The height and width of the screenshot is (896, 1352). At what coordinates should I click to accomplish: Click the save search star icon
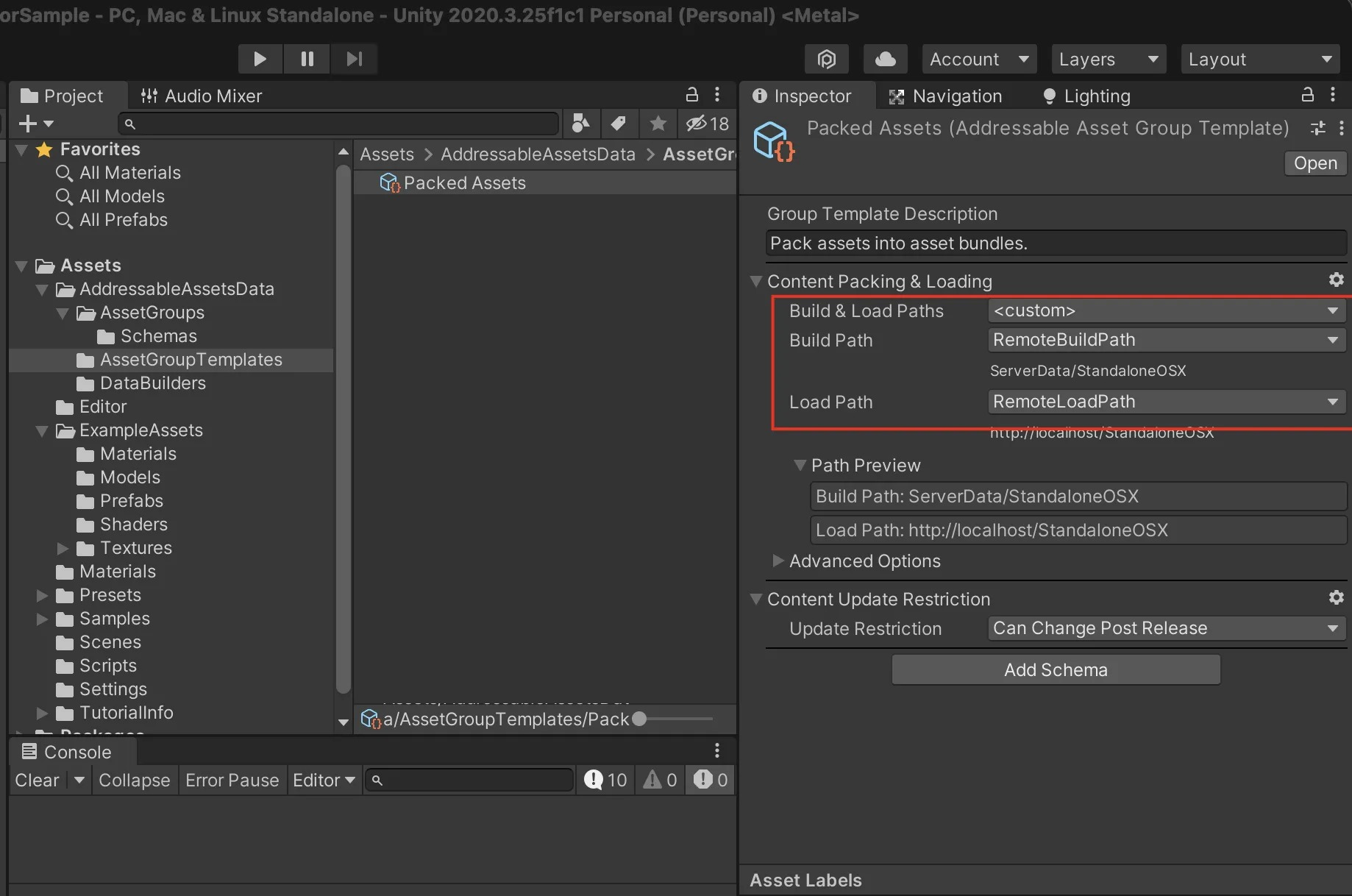coord(658,124)
